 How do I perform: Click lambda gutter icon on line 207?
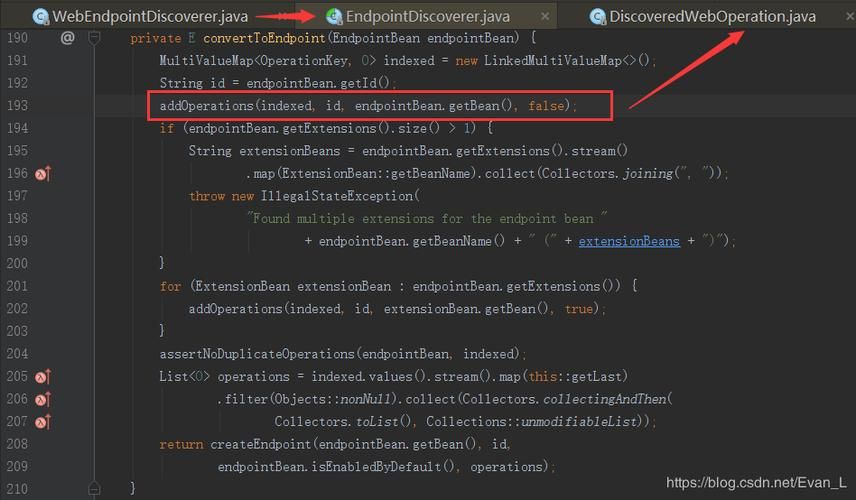[x=43, y=422]
